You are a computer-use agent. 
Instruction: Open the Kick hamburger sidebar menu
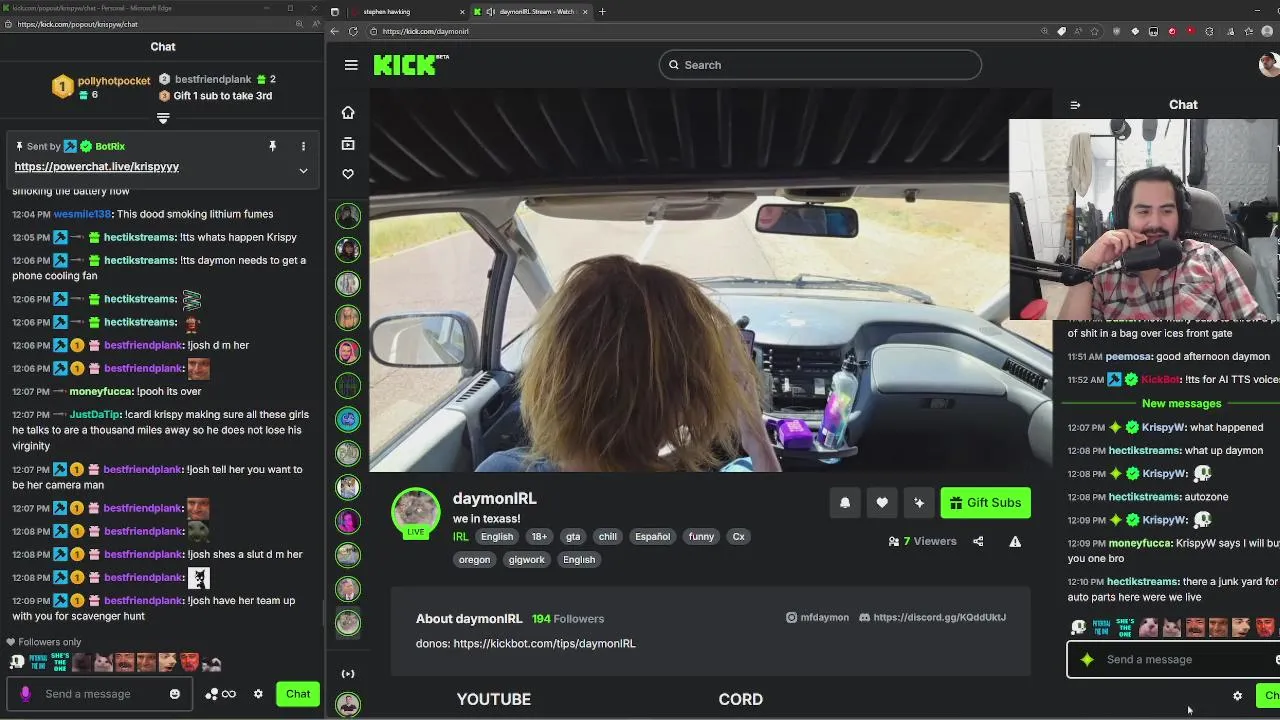click(x=351, y=65)
